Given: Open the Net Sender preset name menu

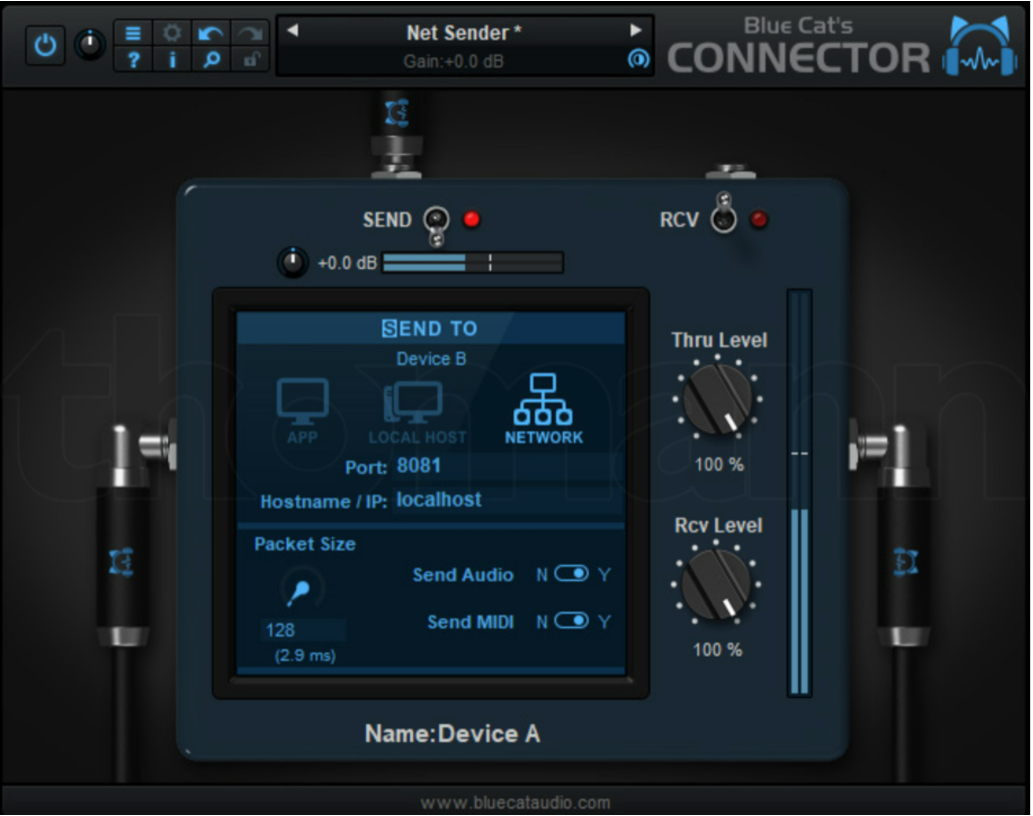Looking at the screenshot, I should coord(463,32).
